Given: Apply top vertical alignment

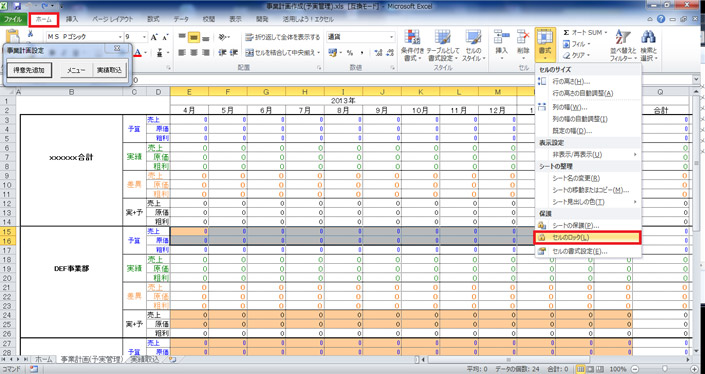Looking at the screenshot, I should [182, 37].
